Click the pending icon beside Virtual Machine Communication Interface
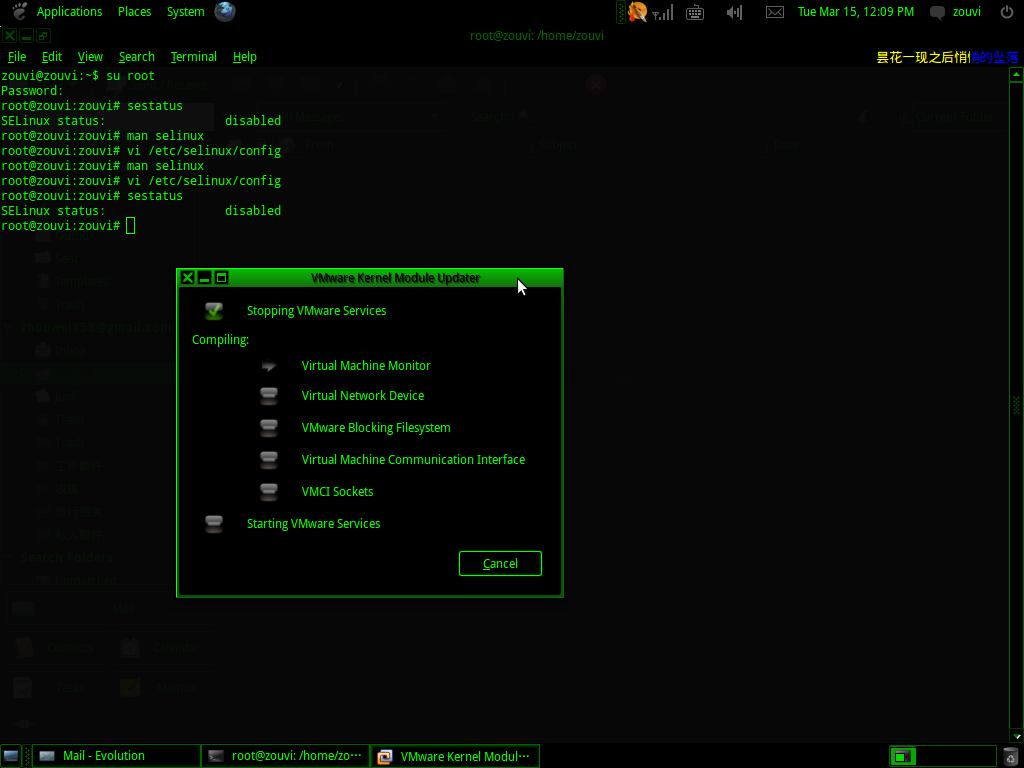1024x768 pixels. click(268, 460)
